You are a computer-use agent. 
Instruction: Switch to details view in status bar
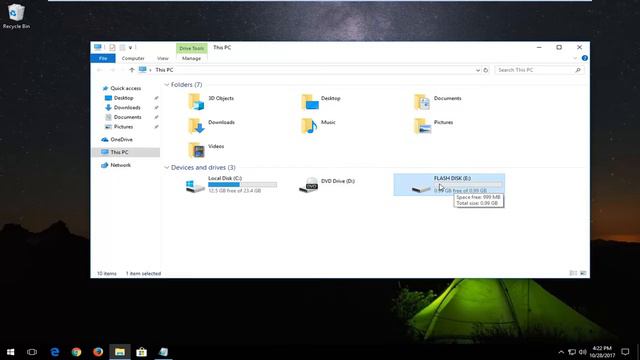click(x=573, y=273)
